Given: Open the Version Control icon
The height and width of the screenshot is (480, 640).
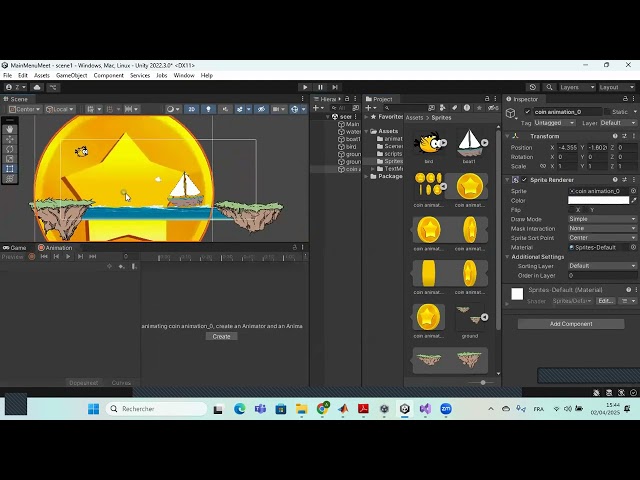Looking at the screenshot, I should coord(53,87).
